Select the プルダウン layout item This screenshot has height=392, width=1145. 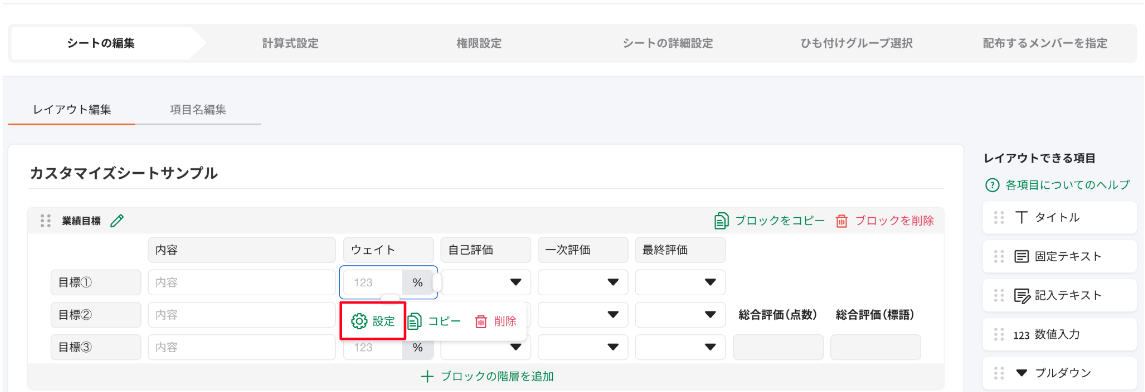click(x=1059, y=373)
